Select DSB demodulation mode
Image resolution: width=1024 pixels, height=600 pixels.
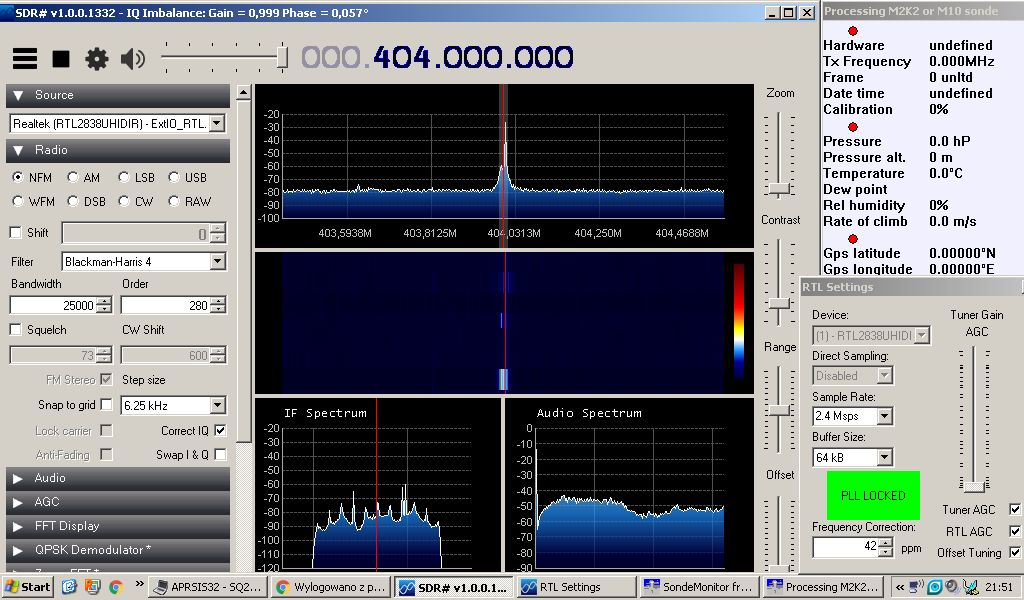(72, 201)
